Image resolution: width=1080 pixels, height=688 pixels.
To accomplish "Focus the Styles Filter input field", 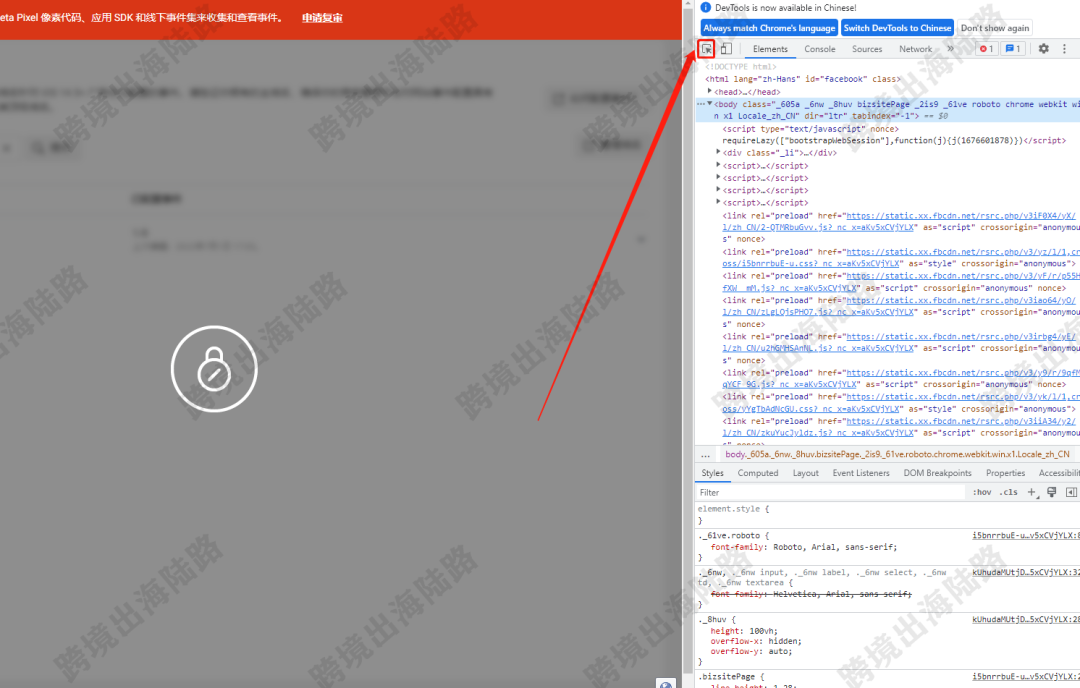I will (830, 492).
